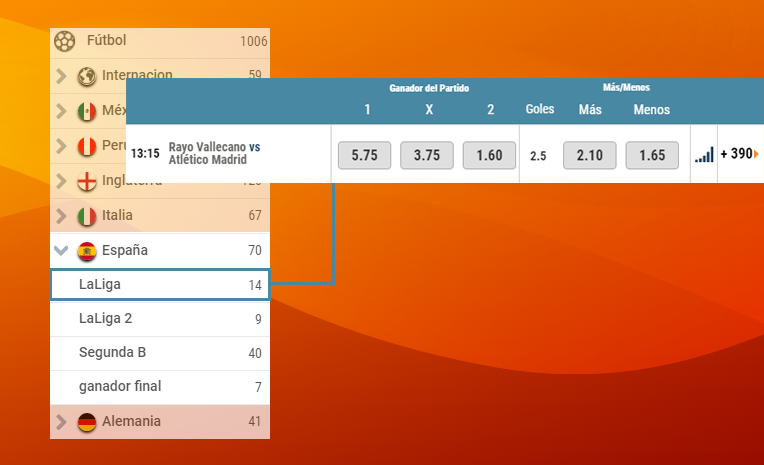
Task: Expand the México category chevron
Action: pyautogui.click(x=61, y=111)
